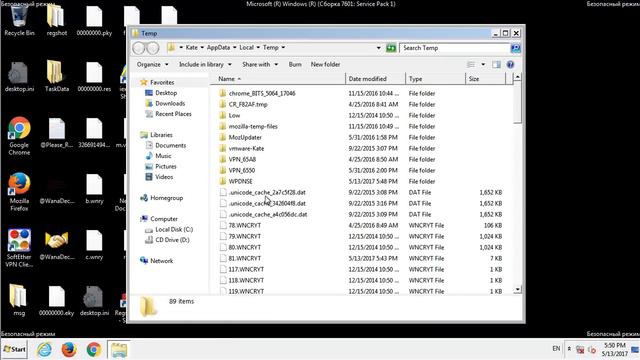
Task: Click the file list scroll up arrow
Action: click(x=518, y=77)
